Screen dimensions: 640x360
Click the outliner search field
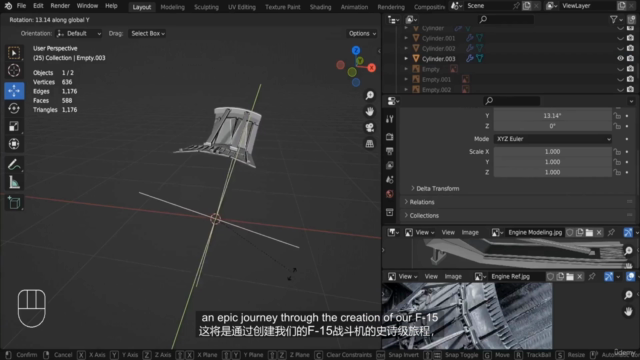tap(506, 20)
